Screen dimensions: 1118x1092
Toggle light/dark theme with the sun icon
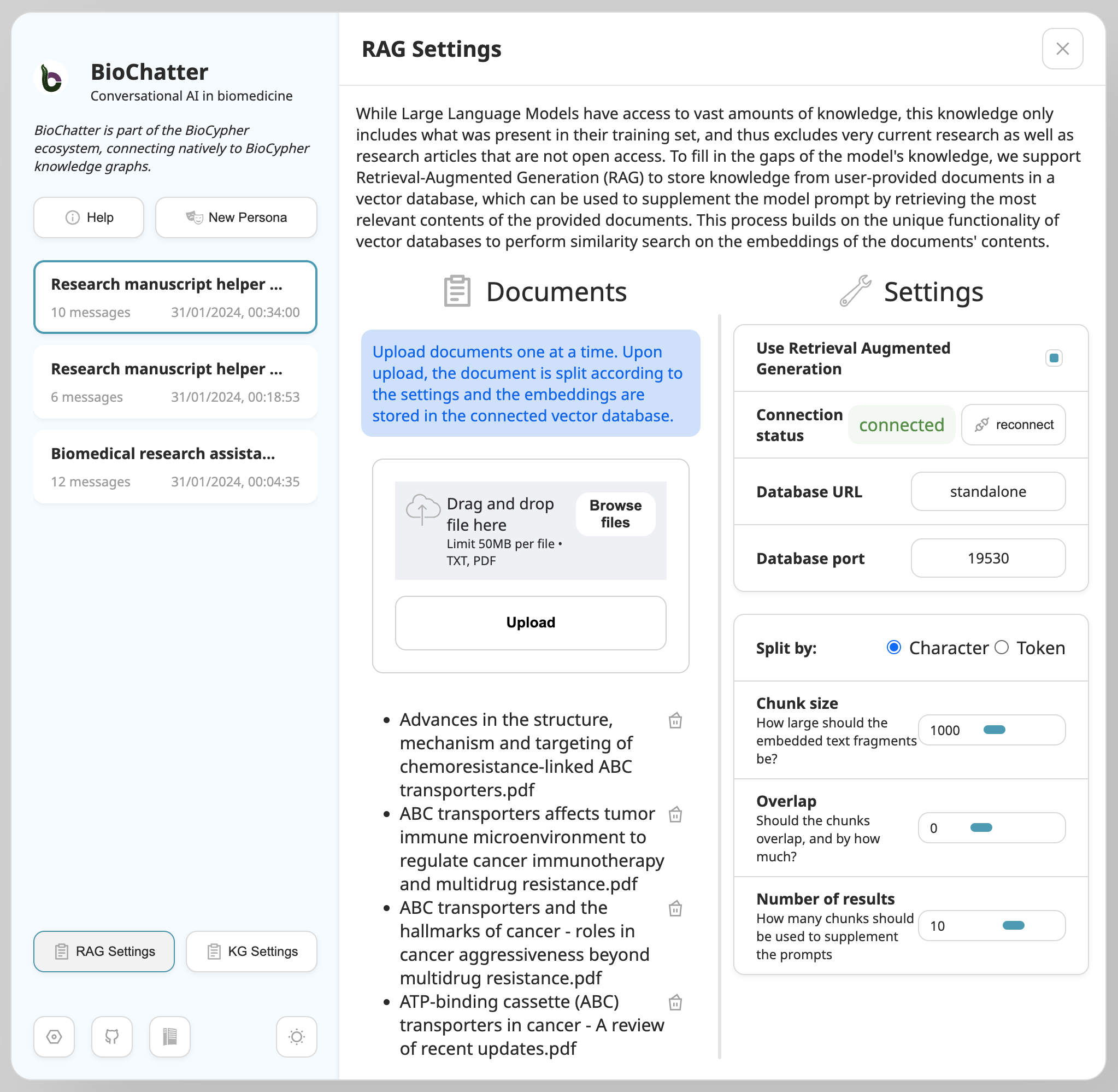coord(296,1036)
